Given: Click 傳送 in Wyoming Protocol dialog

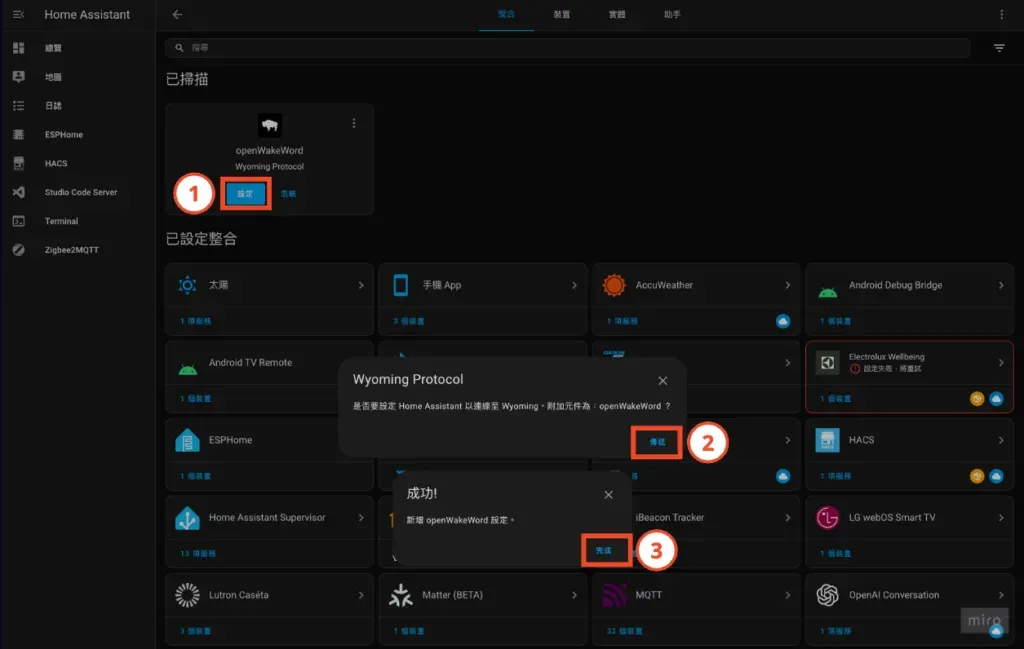Looking at the screenshot, I should (657, 441).
